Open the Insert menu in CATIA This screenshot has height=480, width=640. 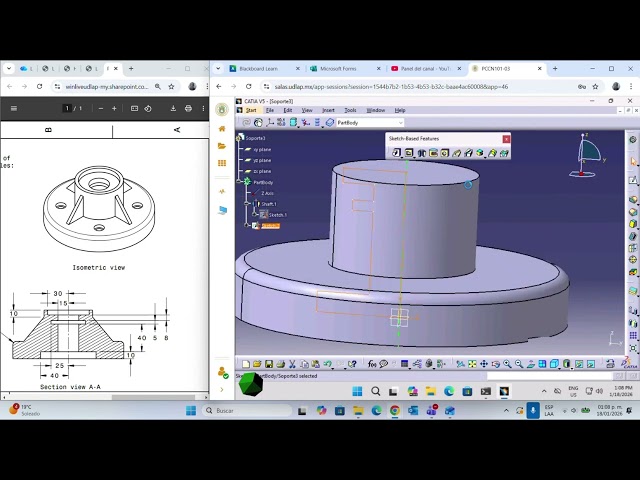pyautogui.click(x=328, y=110)
